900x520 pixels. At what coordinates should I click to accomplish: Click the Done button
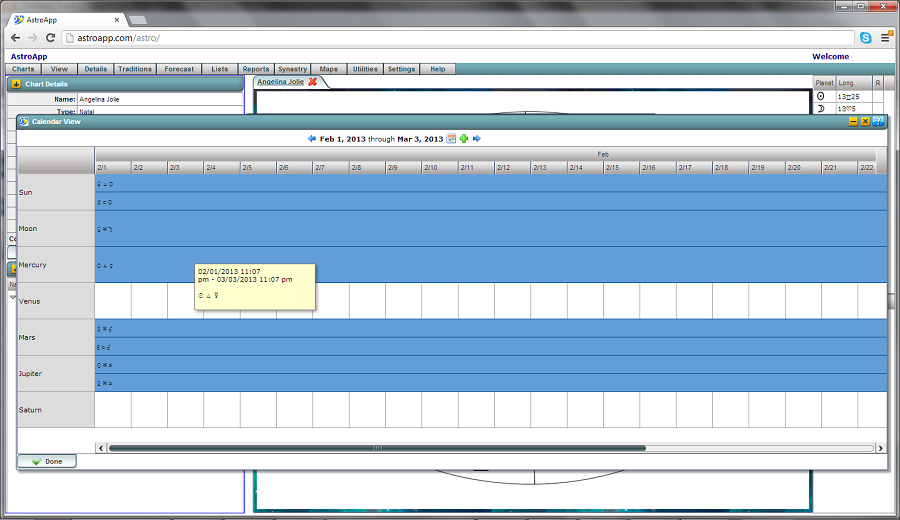tap(46, 461)
